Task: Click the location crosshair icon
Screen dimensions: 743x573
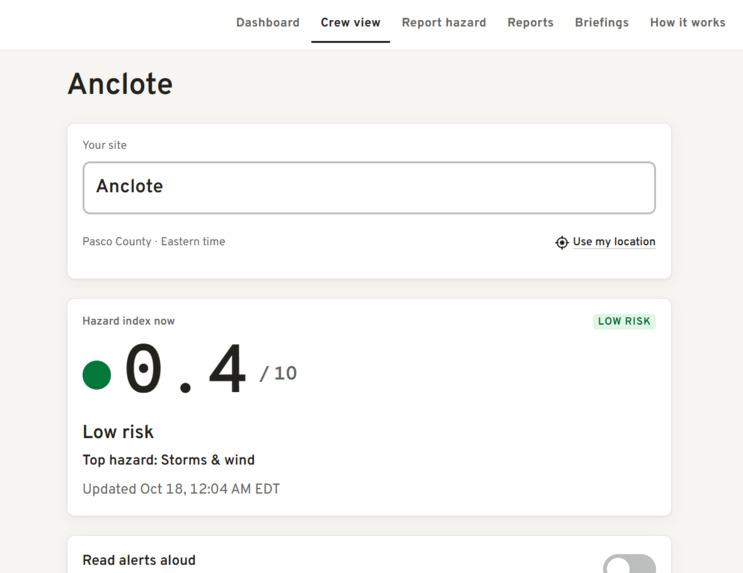Action: coord(562,242)
